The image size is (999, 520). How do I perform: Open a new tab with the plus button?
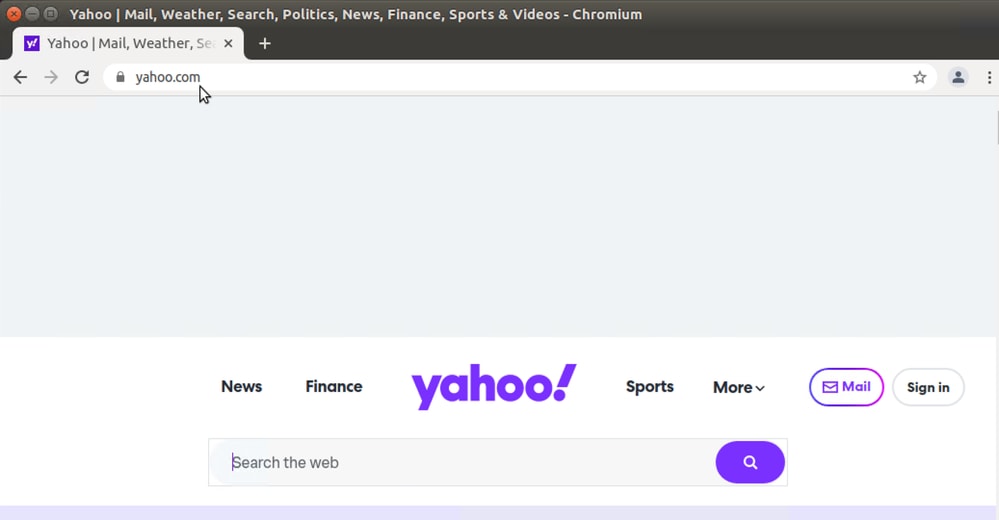[265, 43]
